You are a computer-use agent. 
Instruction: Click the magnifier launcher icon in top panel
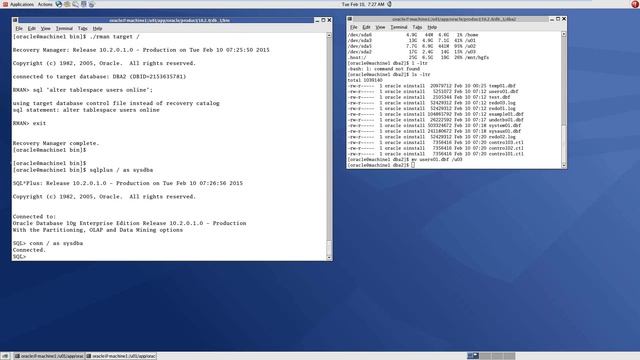[x=76, y=4]
